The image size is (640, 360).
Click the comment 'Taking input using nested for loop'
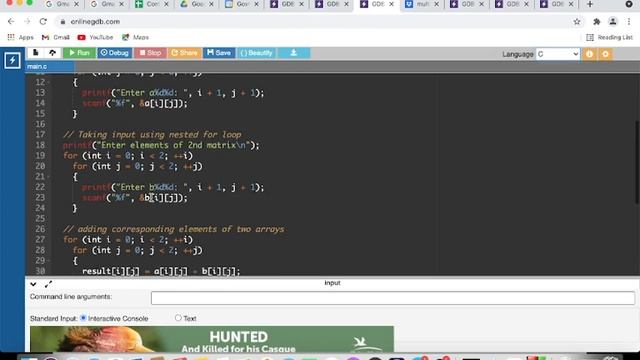pyautogui.click(x=152, y=135)
